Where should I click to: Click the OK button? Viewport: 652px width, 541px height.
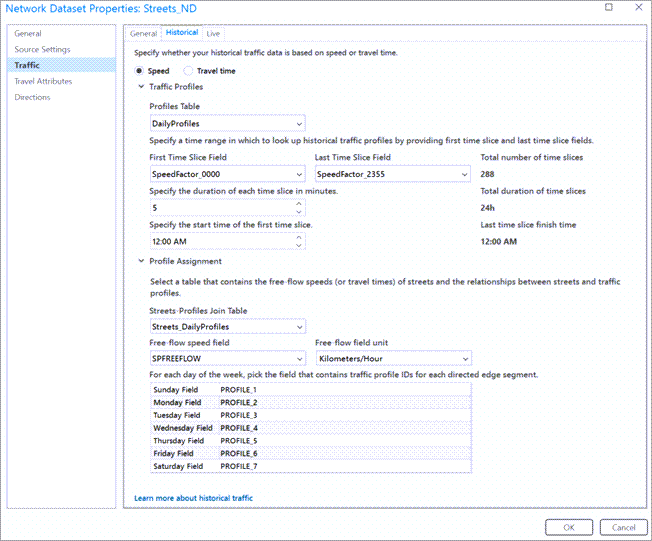tap(568, 527)
